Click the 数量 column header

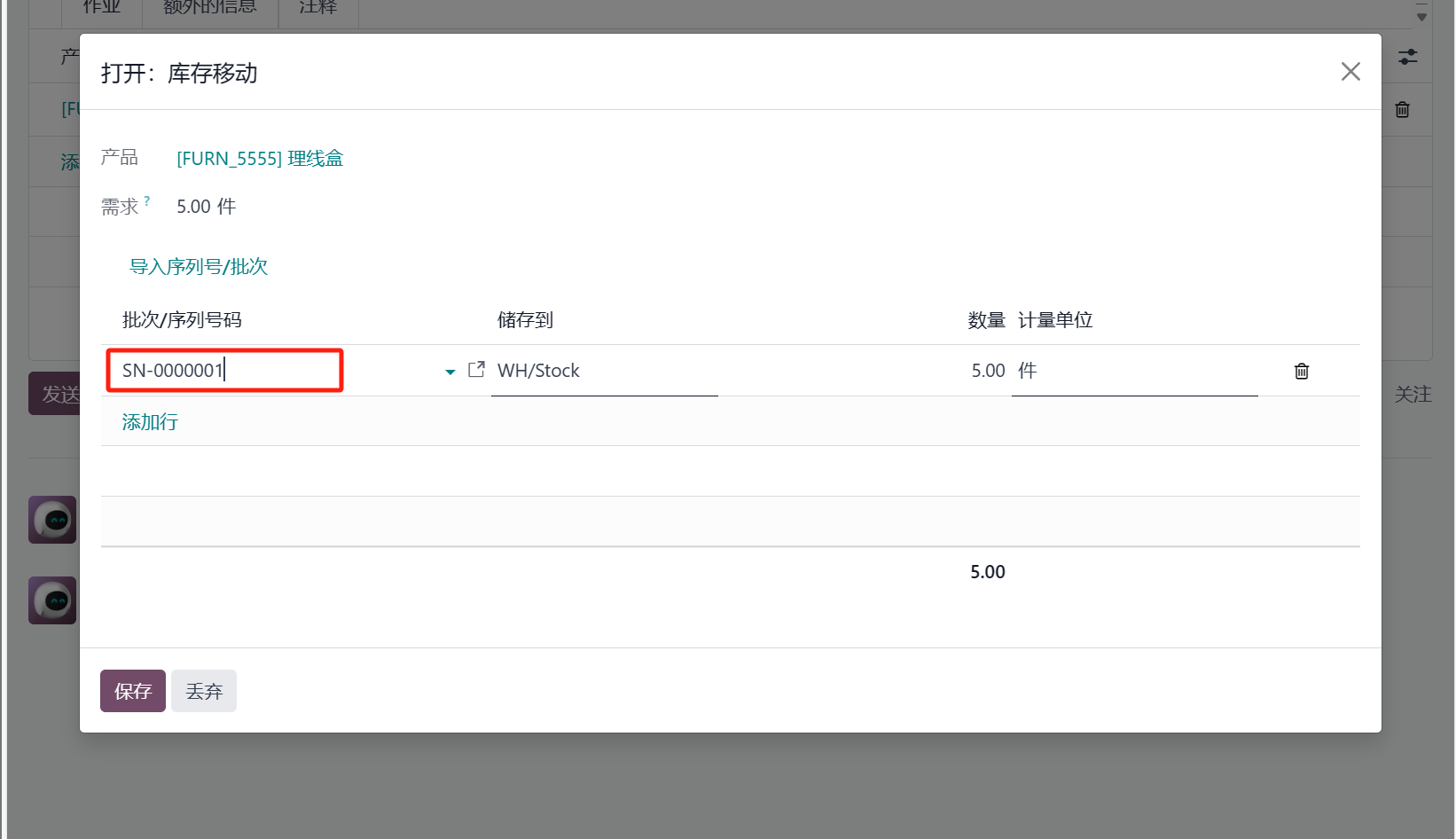(986, 320)
